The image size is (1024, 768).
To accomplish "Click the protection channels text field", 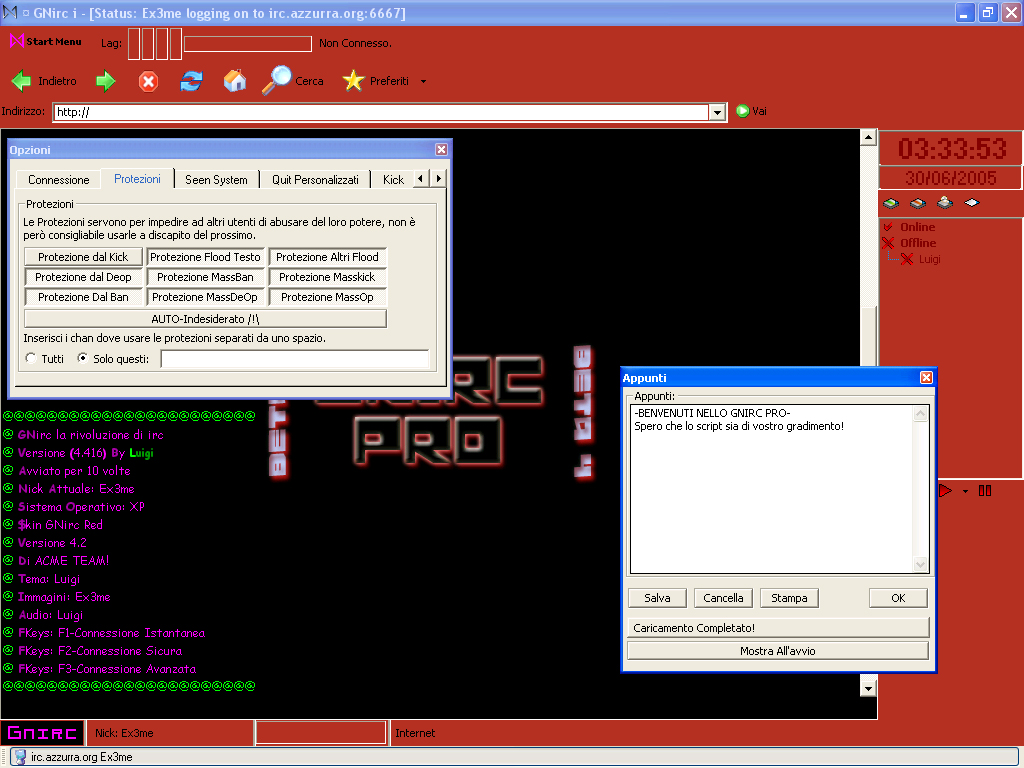I will (294, 359).
